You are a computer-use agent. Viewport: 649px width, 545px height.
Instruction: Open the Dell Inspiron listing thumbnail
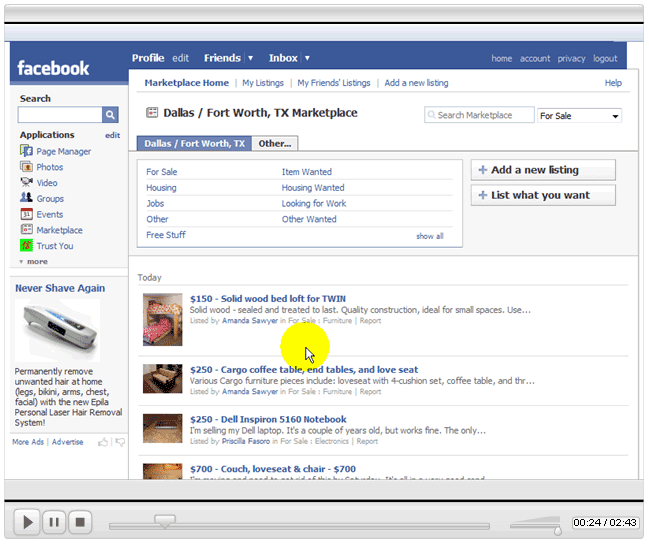tap(163, 428)
